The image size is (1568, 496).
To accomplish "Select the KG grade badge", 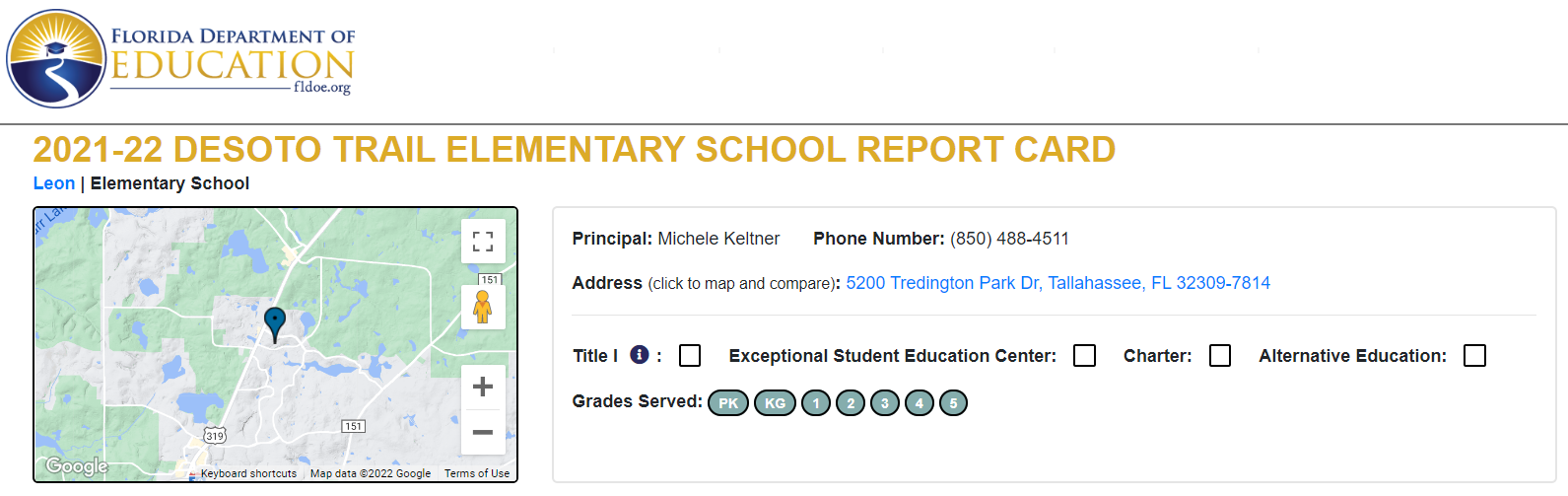I will click(776, 402).
